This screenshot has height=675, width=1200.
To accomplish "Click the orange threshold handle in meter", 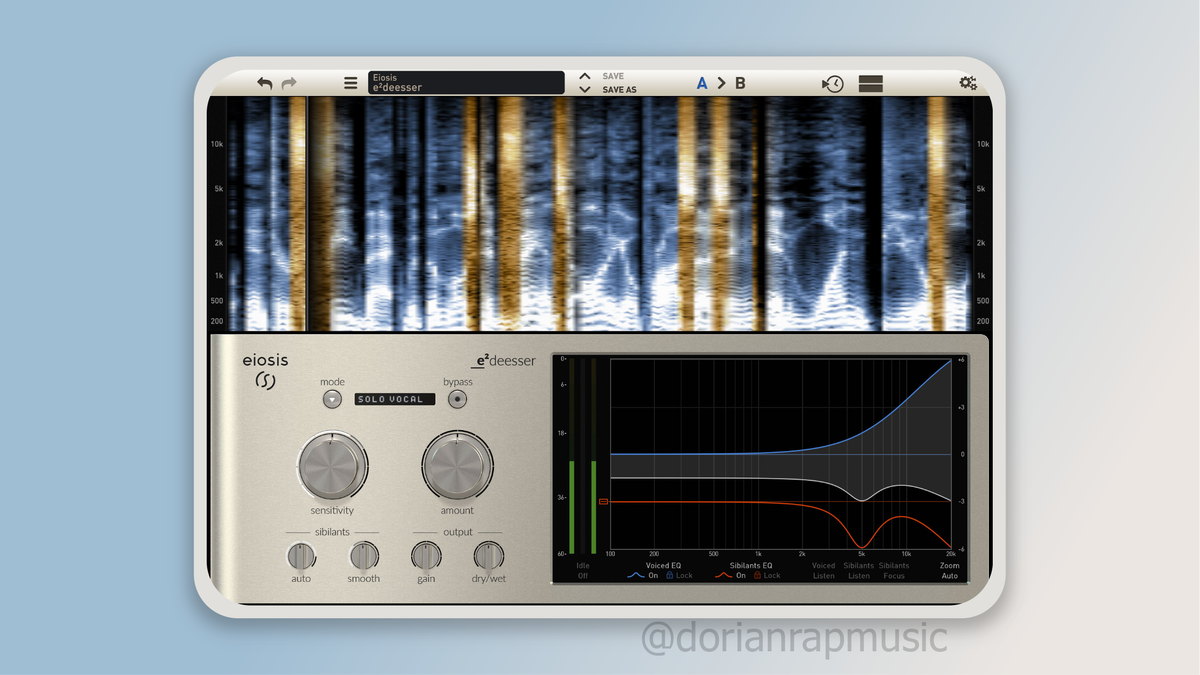I will pyautogui.click(x=603, y=501).
